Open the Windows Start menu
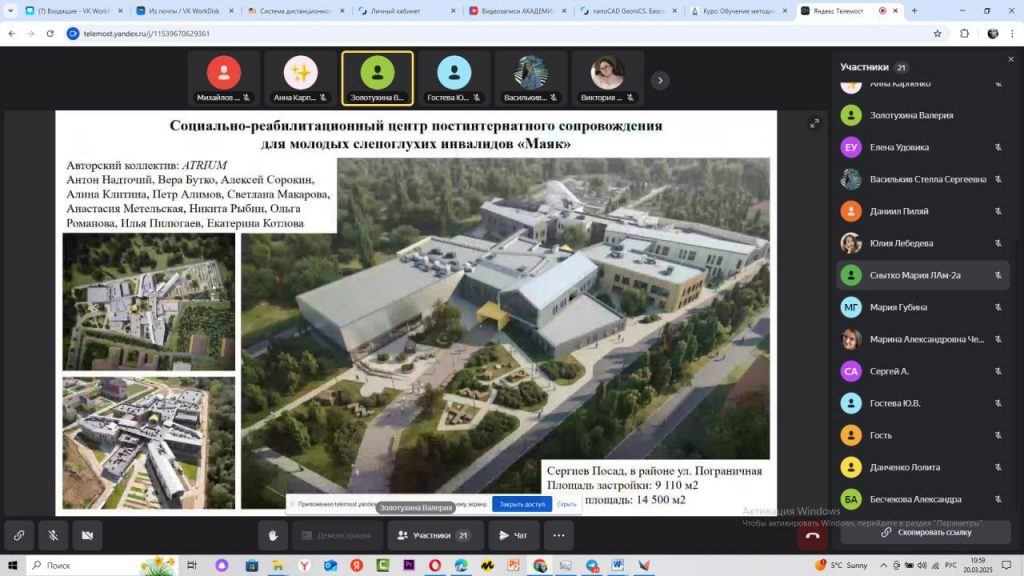The width and height of the screenshot is (1024, 576). (12, 566)
